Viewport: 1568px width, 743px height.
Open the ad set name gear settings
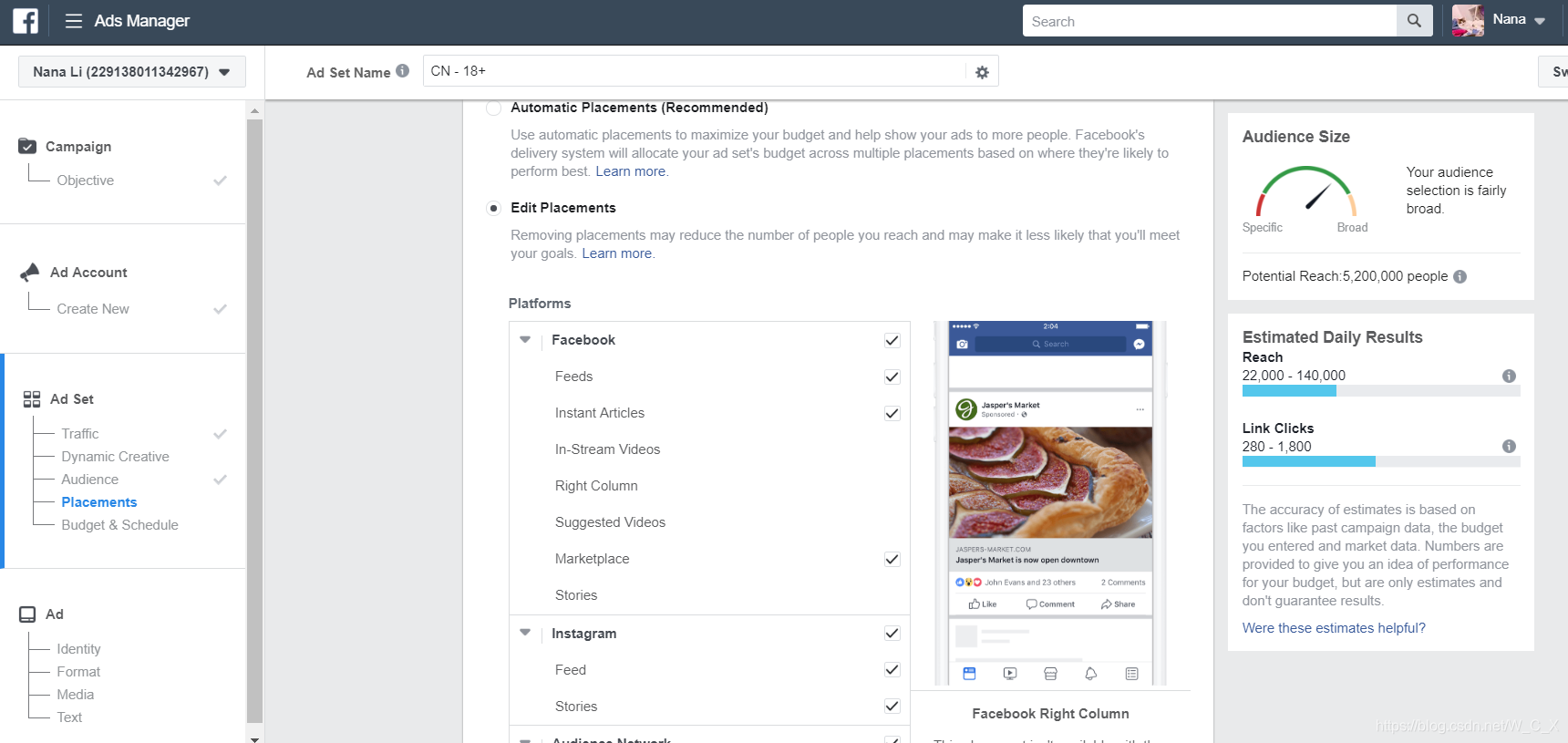coord(982,72)
